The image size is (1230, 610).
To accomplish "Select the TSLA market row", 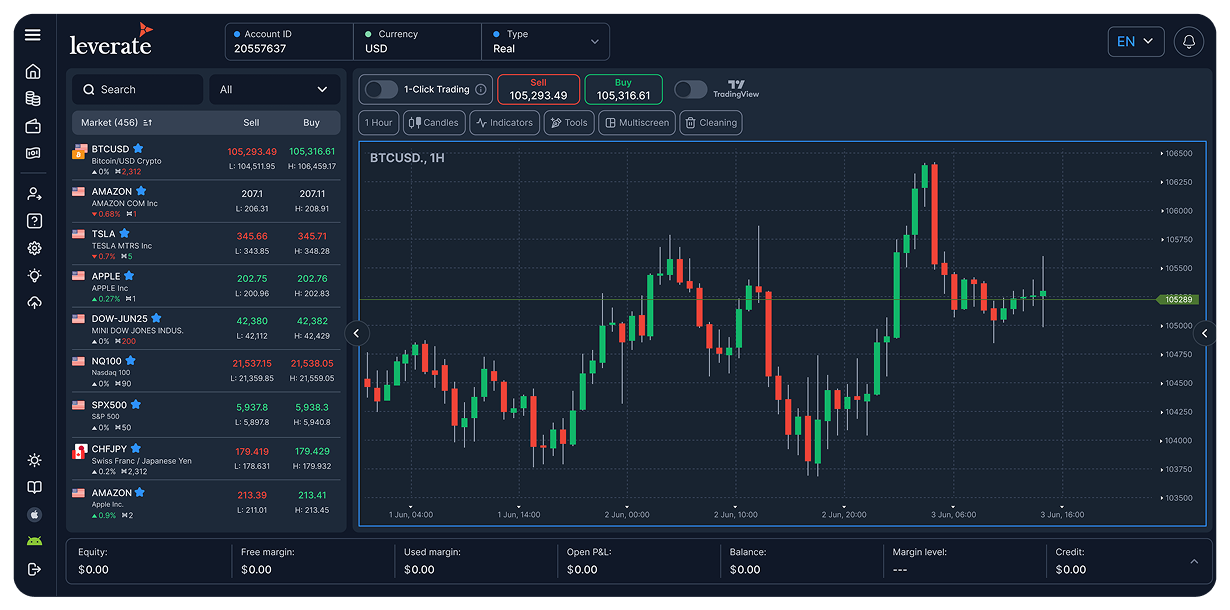I will tap(206, 243).
